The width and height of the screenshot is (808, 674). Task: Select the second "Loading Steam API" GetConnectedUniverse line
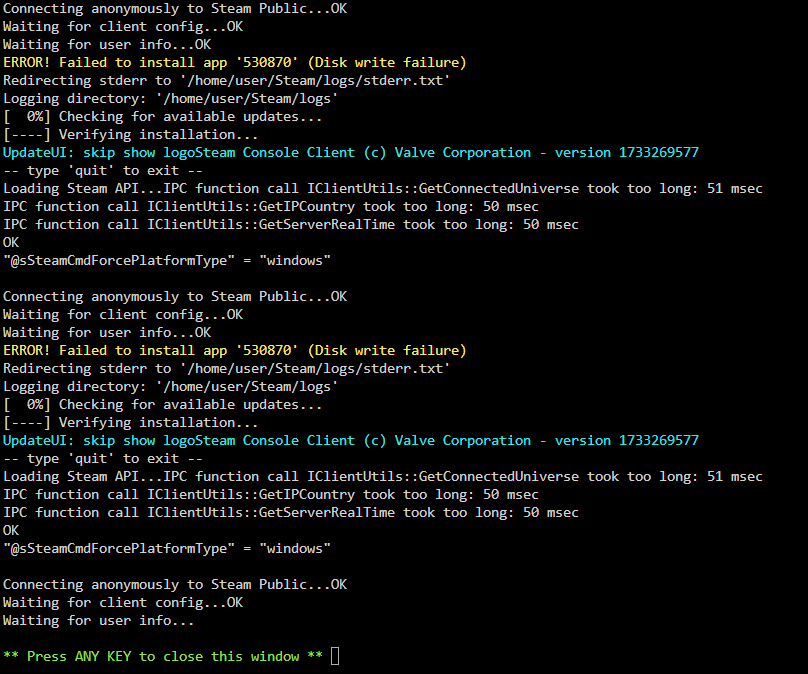pyautogui.click(x=383, y=477)
